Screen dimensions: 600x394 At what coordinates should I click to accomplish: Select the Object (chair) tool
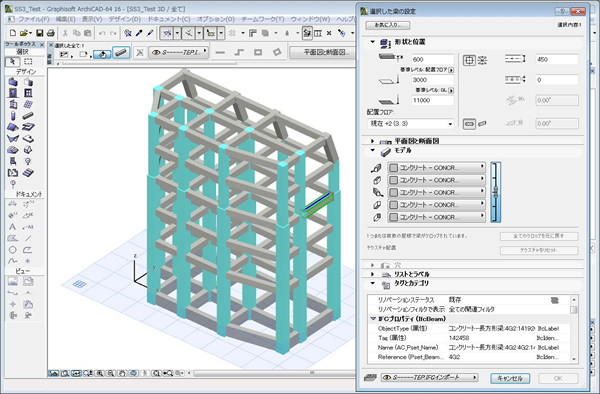pyautogui.click(x=13, y=161)
